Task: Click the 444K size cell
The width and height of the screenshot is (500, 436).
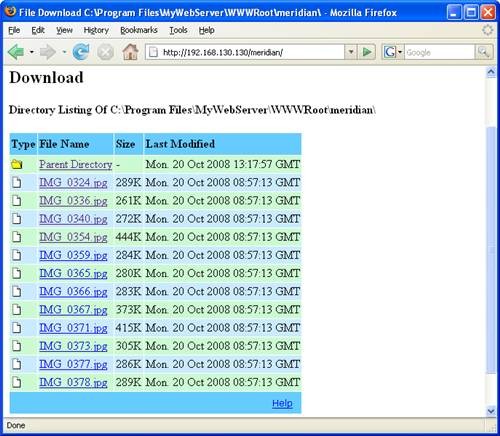Action: click(129, 237)
